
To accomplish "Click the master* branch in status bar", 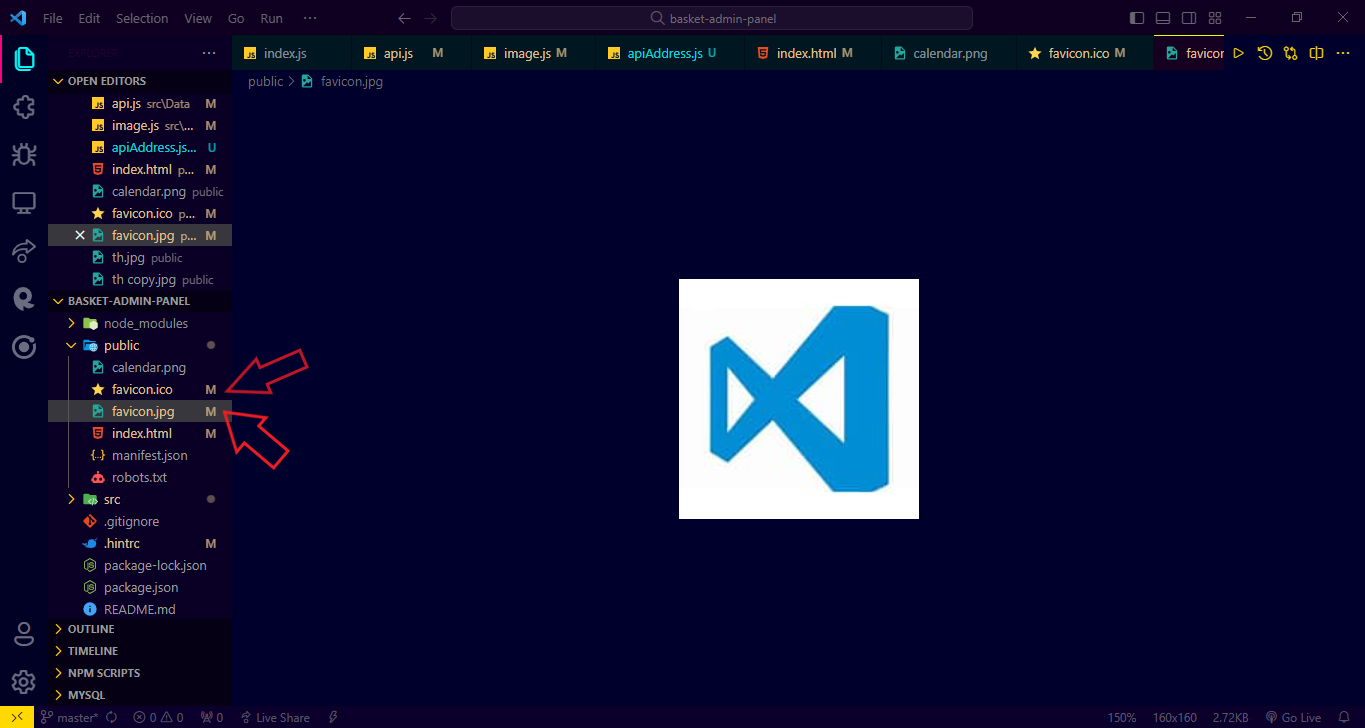I will pyautogui.click(x=69, y=717).
